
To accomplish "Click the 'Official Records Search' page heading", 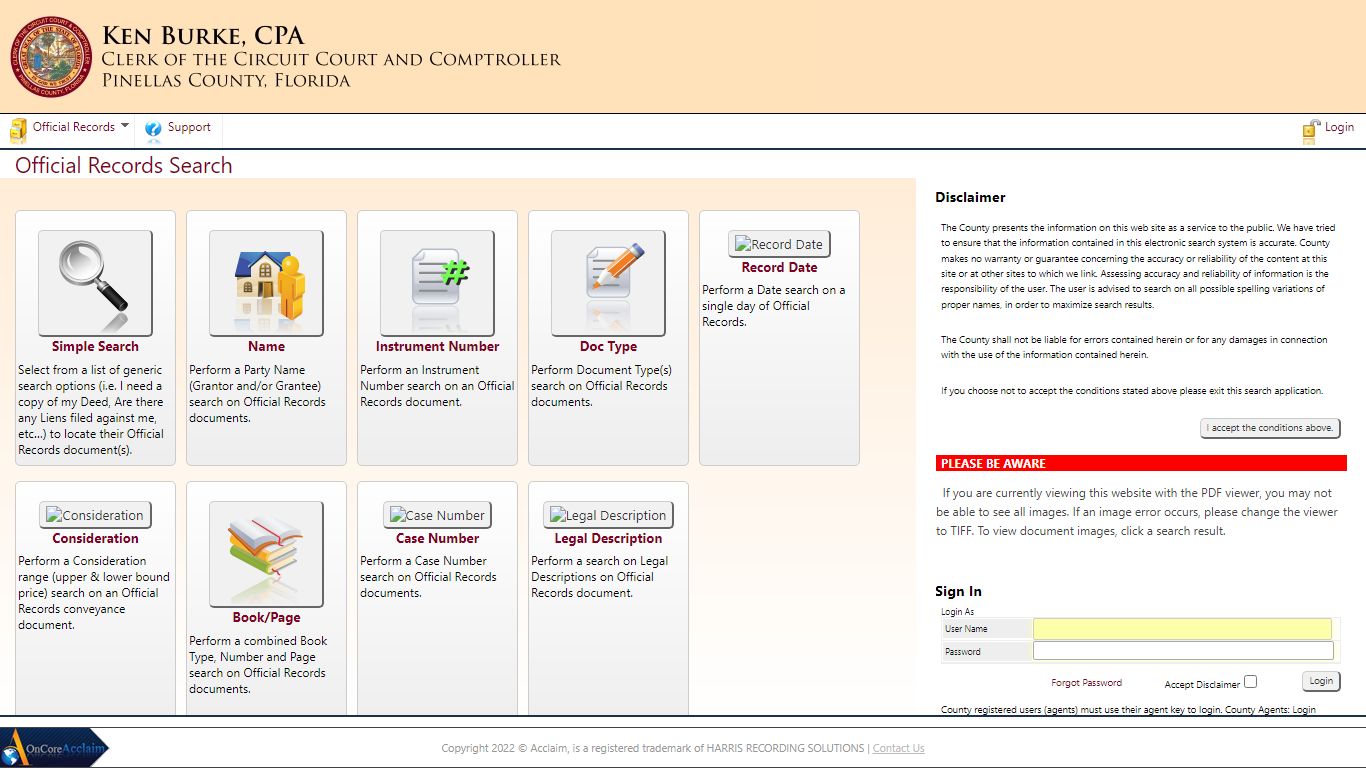I will (124, 166).
